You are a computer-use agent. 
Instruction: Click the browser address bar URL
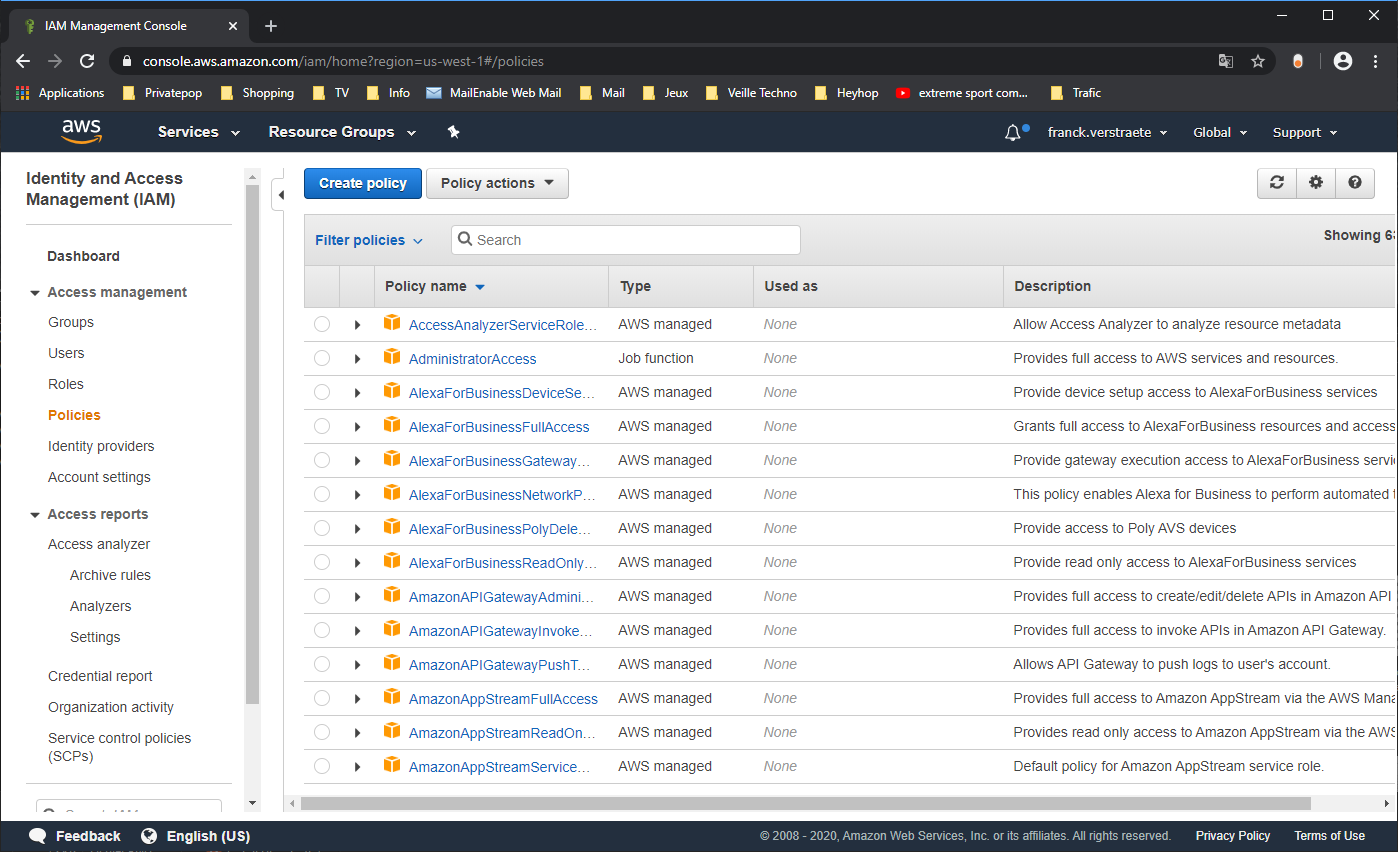[x=343, y=61]
